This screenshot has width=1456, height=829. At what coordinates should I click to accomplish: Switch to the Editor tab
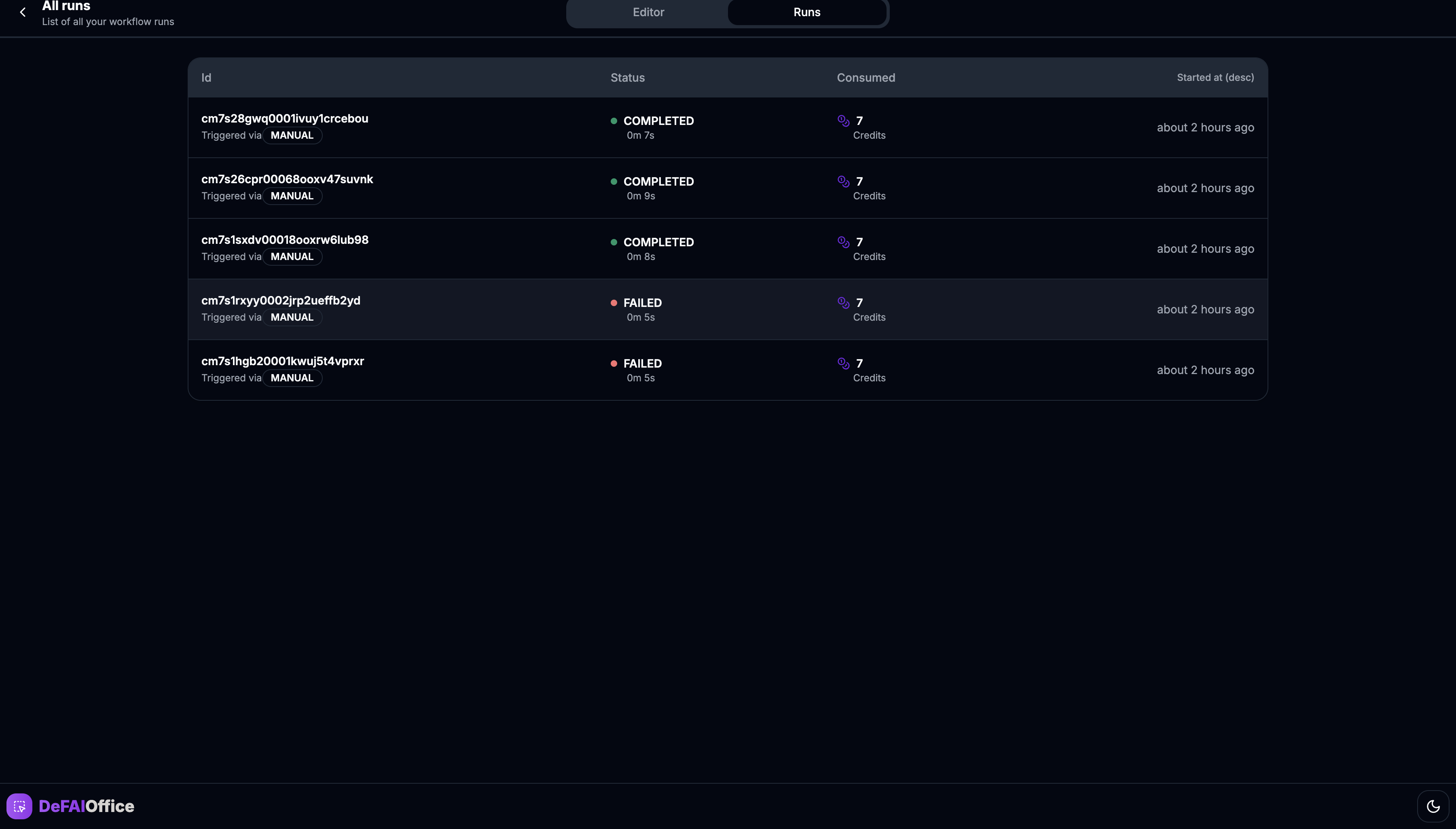pyautogui.click(x=648, y=12)
